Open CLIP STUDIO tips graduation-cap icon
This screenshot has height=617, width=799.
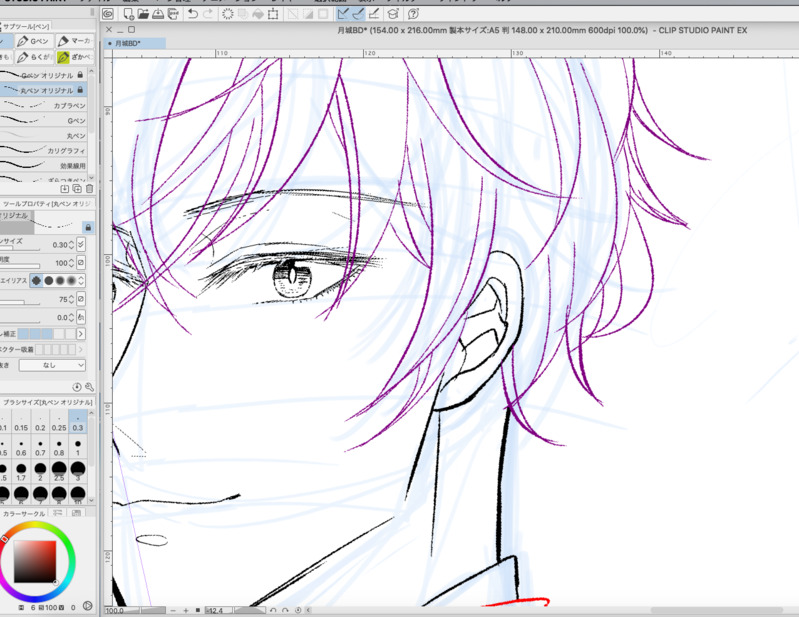[x=393, y=14]
